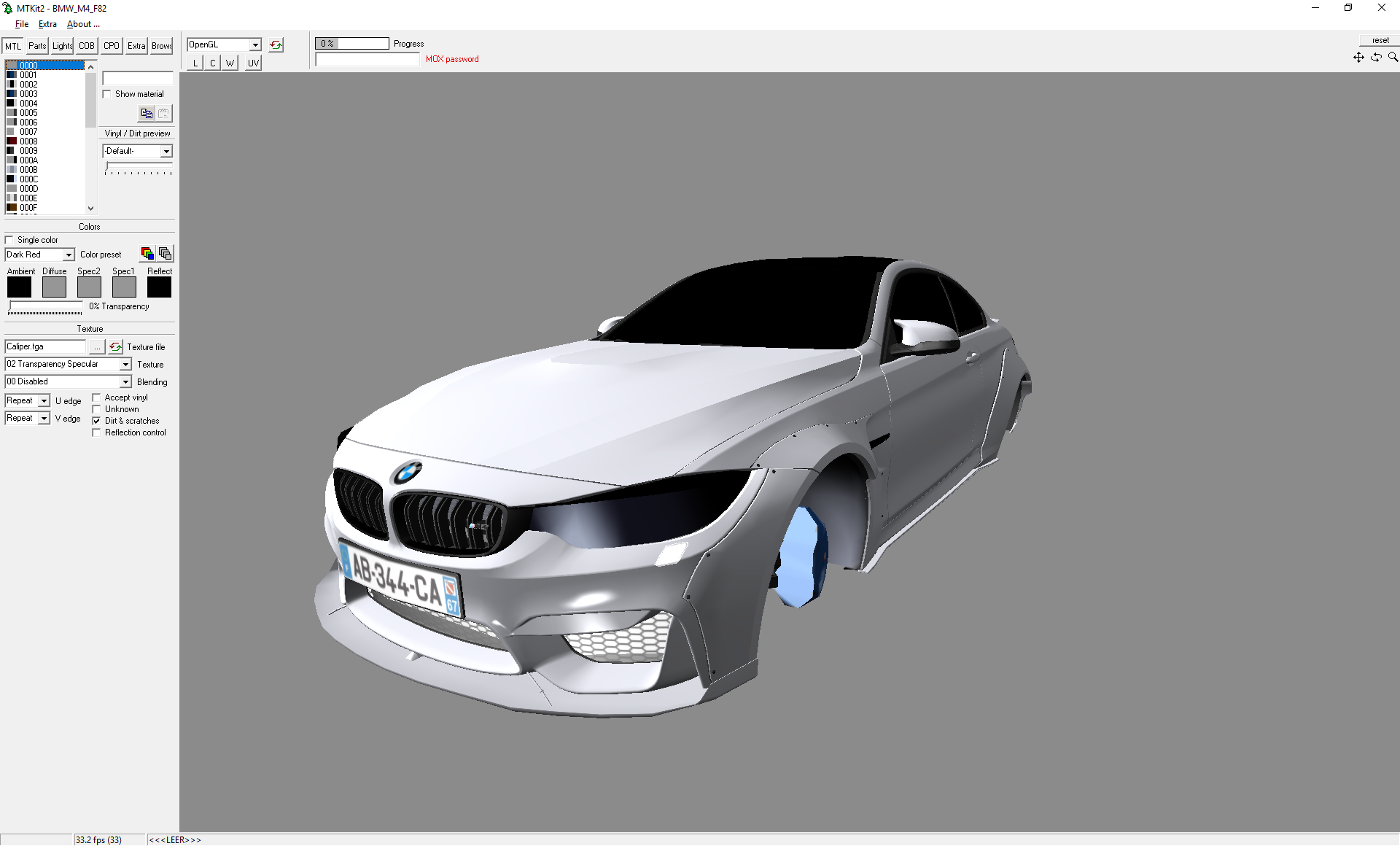Select material 0001 in the list

44,75
